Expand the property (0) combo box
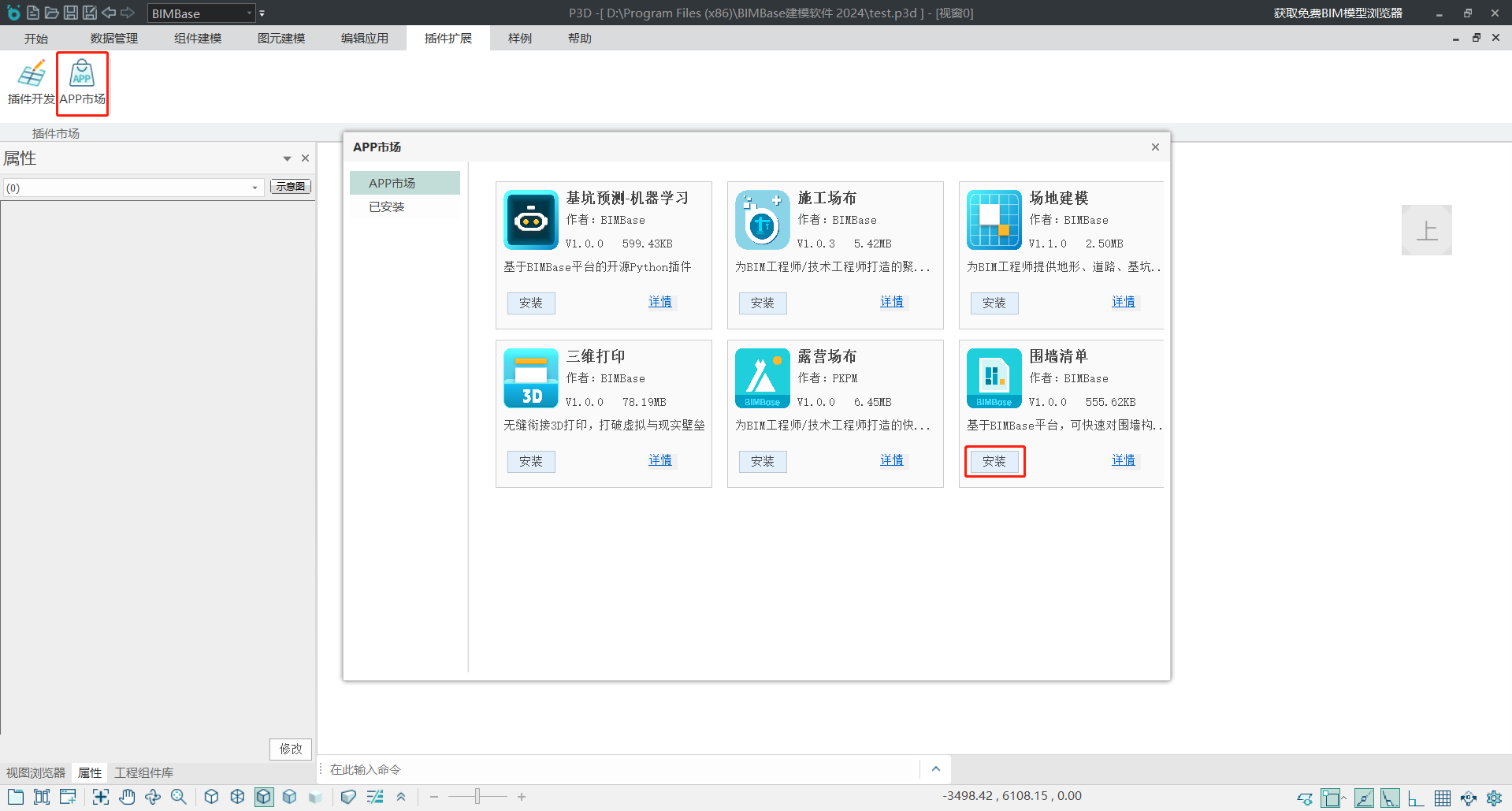 coord(254,188)
